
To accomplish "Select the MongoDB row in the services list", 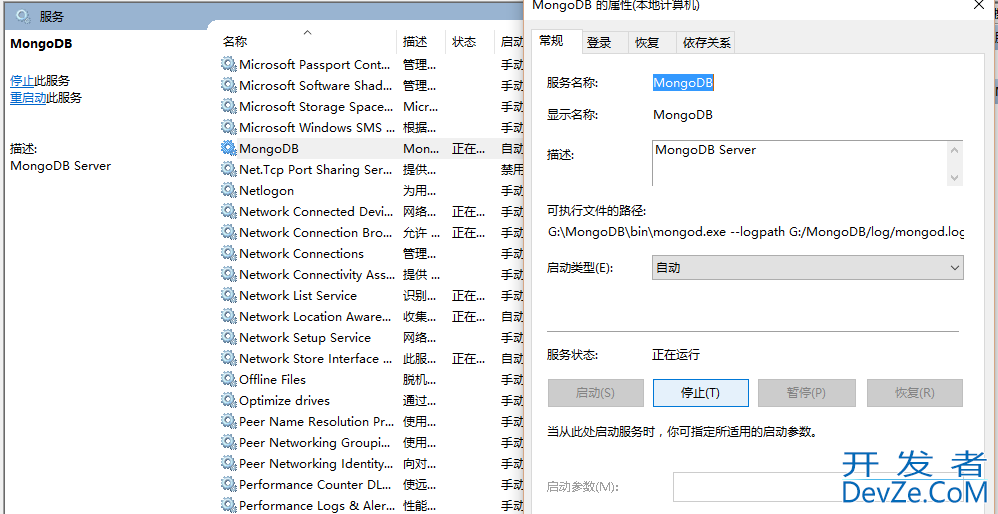I will tap(372, 148).
